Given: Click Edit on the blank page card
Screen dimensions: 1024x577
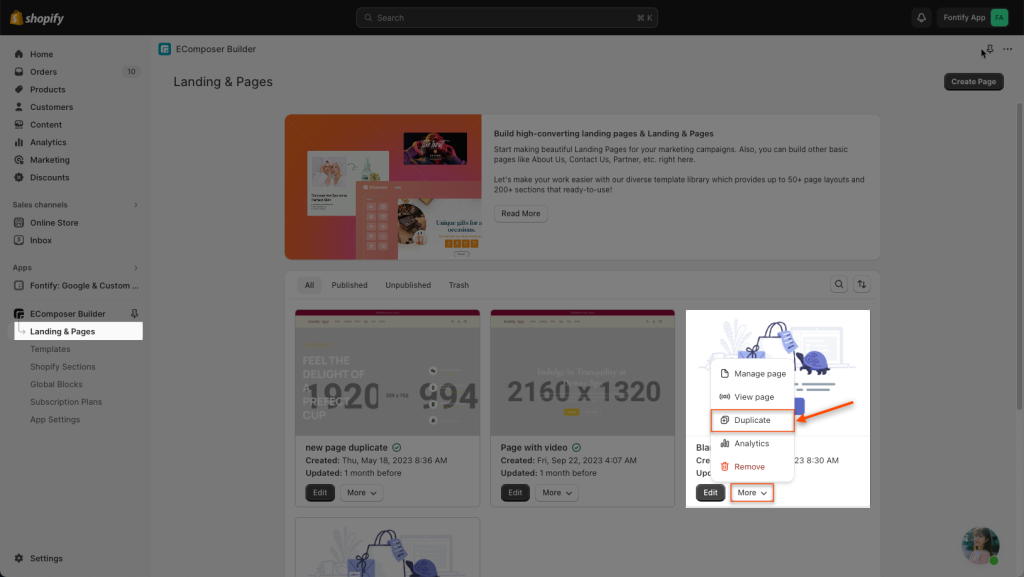Looking at the screenshot, I should click(x=711, y=493).
